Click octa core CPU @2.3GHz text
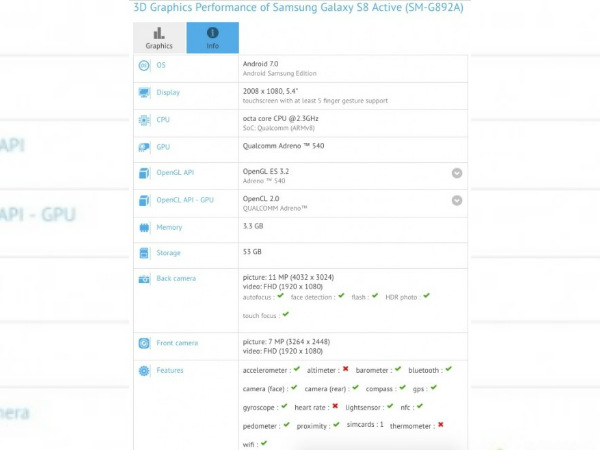600x450 pixels. pyautogui.click(x=280, y=119)
